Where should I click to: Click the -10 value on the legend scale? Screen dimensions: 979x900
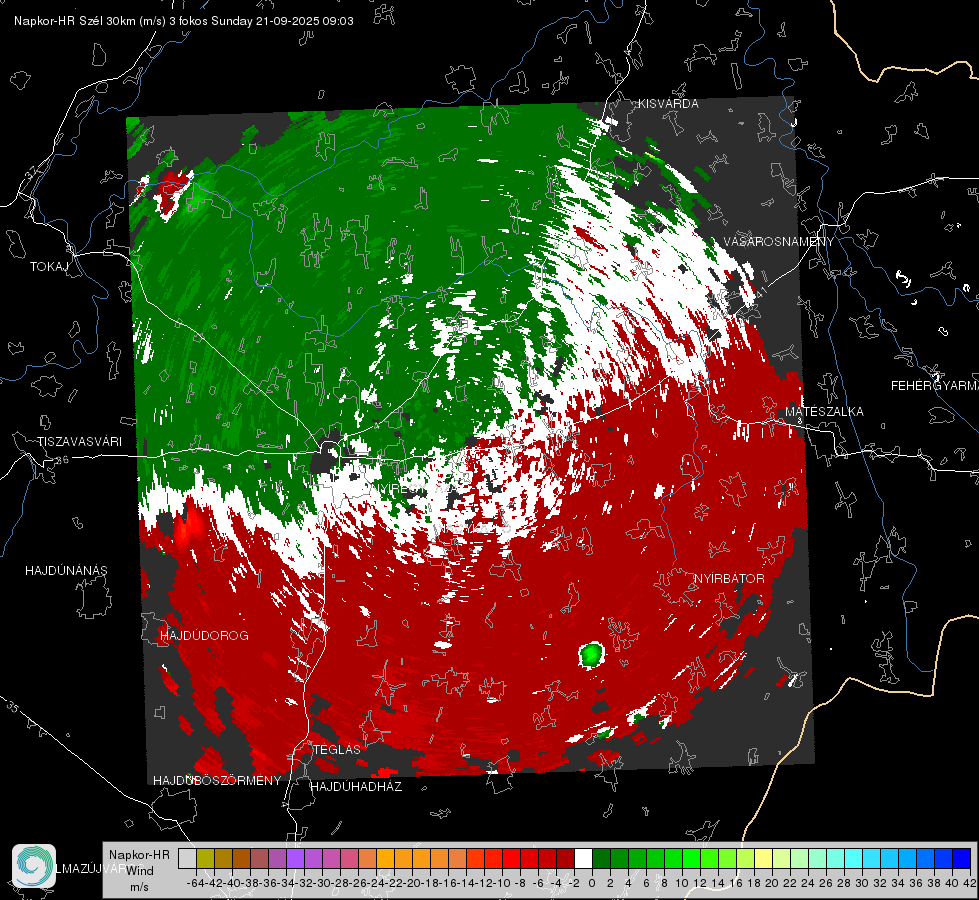501,883
